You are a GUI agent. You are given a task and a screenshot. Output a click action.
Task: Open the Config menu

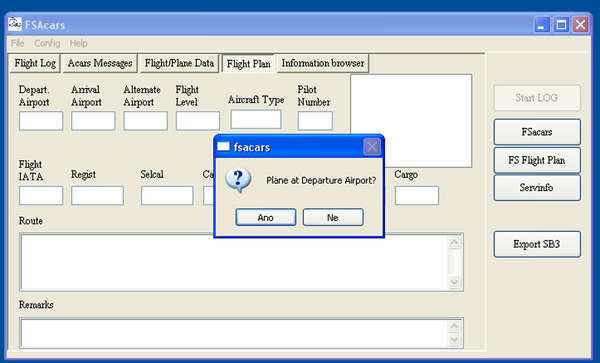point(47,43)
